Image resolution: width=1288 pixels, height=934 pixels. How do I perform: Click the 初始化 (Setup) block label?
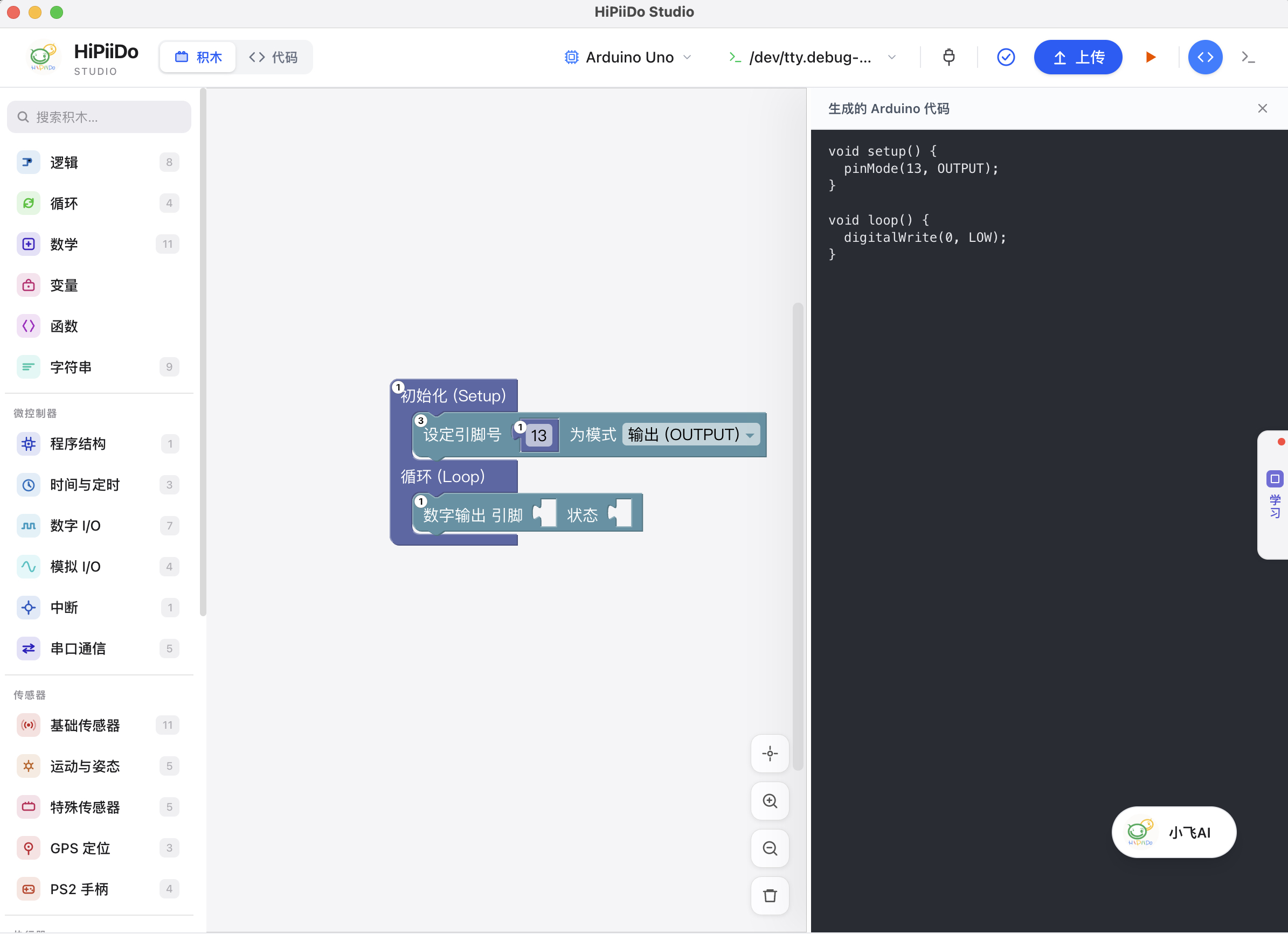pos(453,396)
